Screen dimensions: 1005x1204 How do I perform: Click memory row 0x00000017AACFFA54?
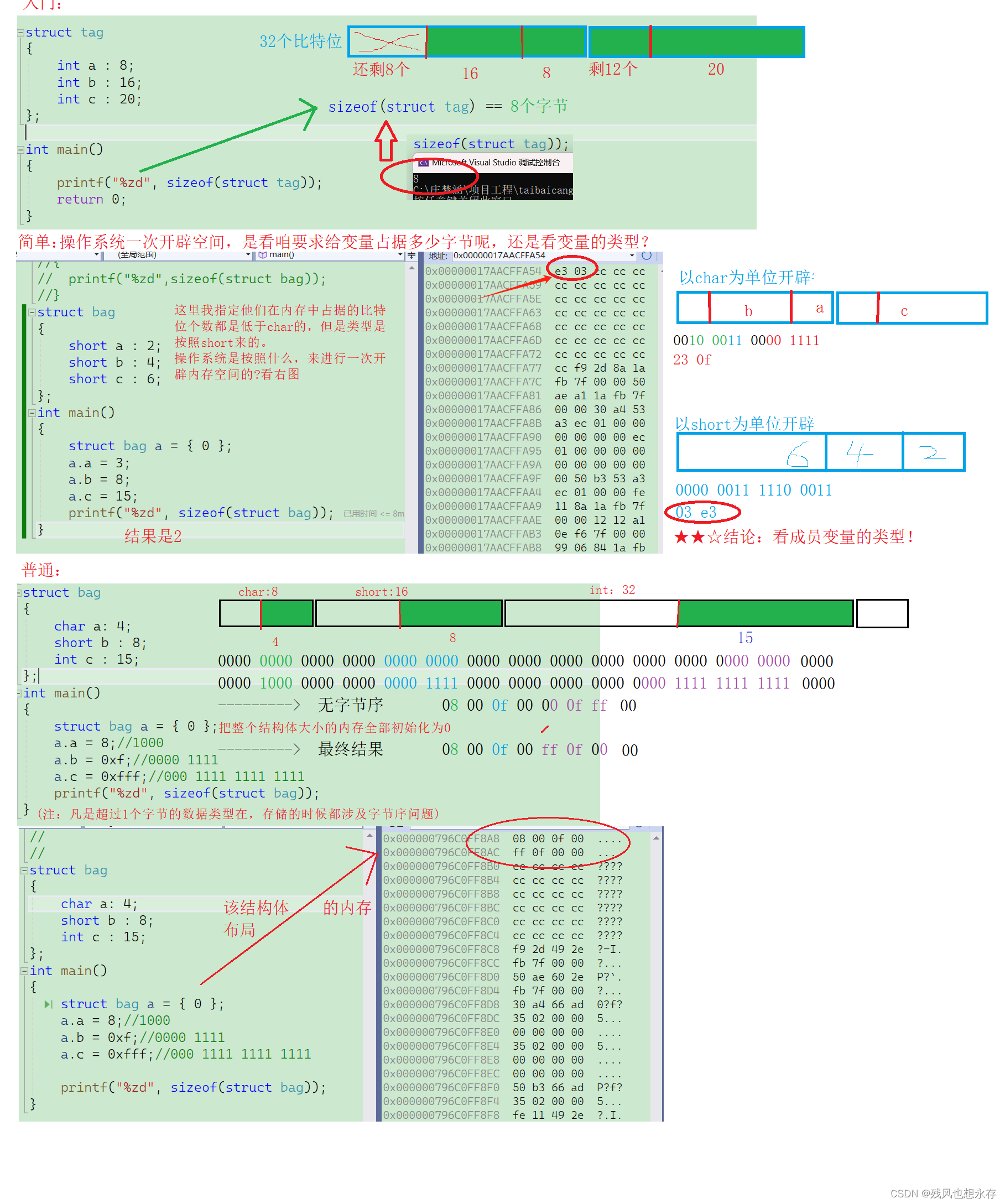[535, 272]
